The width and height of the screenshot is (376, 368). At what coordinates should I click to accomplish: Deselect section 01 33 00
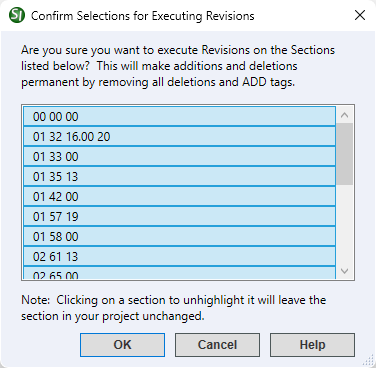click(x=179, y=156)
